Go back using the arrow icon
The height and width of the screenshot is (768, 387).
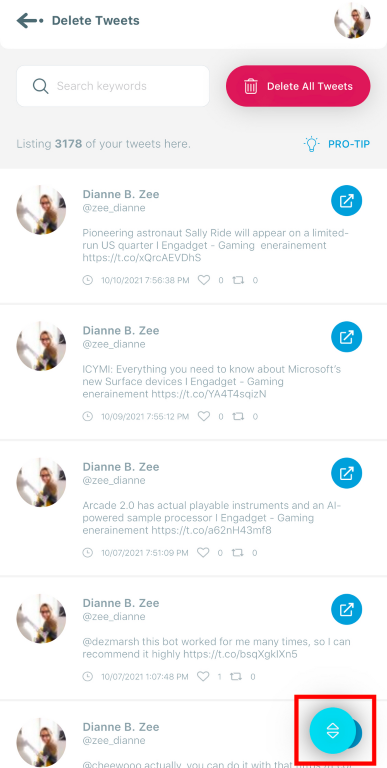[30, 21]
